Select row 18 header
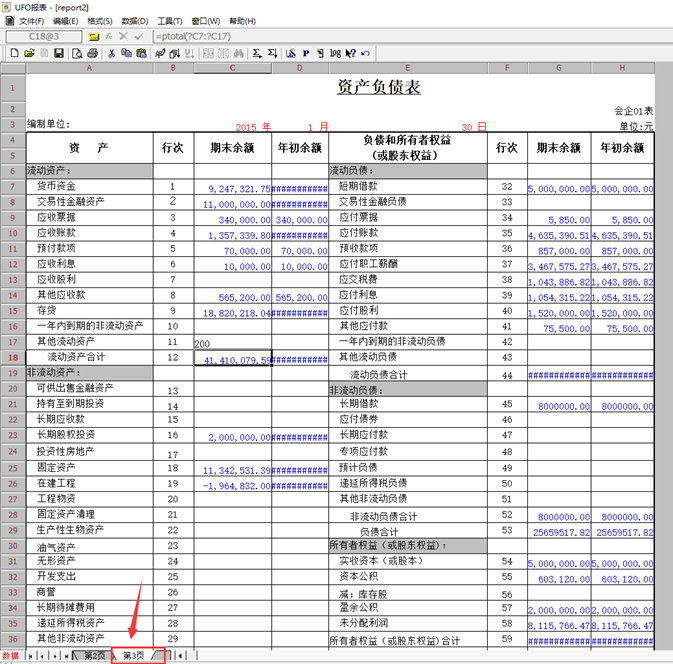The width and height of the screenshot is (673, 664). [13, 357]
